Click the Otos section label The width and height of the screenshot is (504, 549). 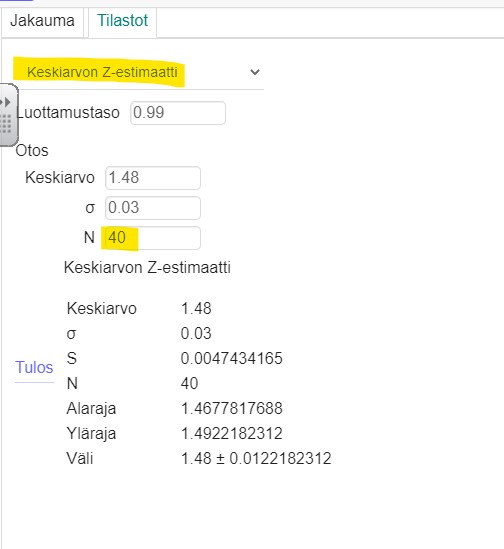coord(32,151)
